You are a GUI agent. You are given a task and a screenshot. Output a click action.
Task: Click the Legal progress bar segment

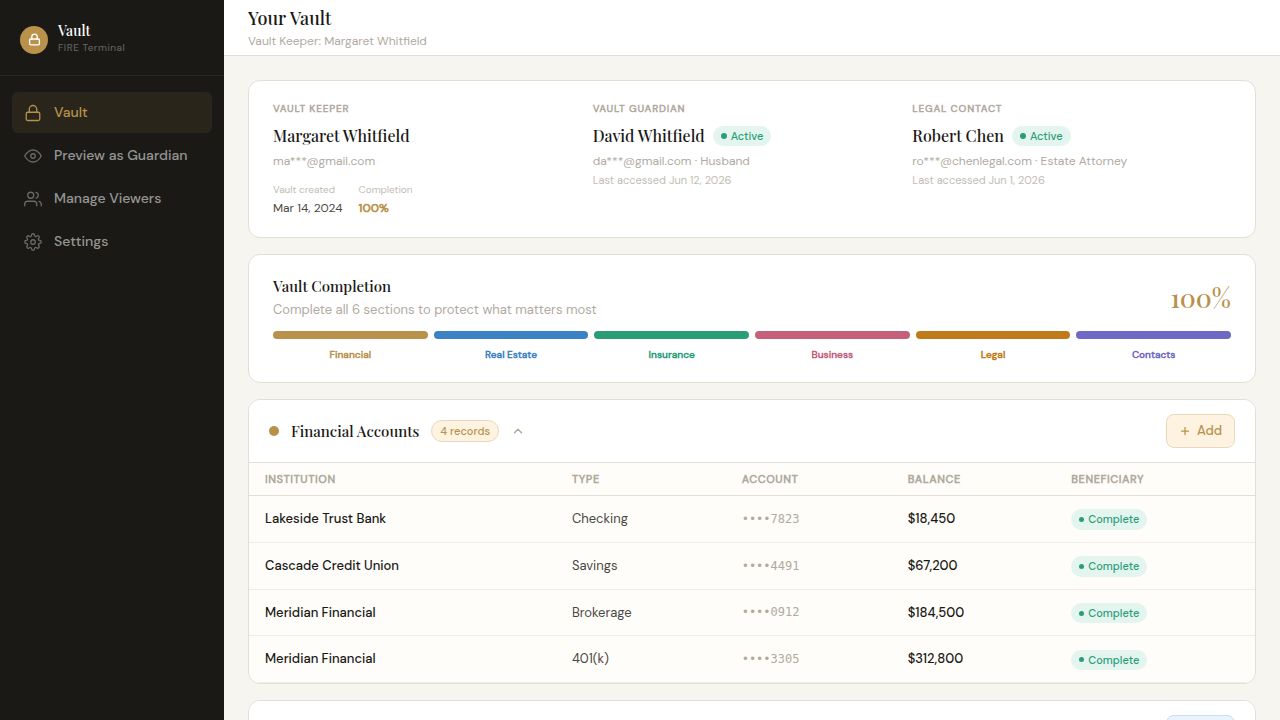(993, 335)
